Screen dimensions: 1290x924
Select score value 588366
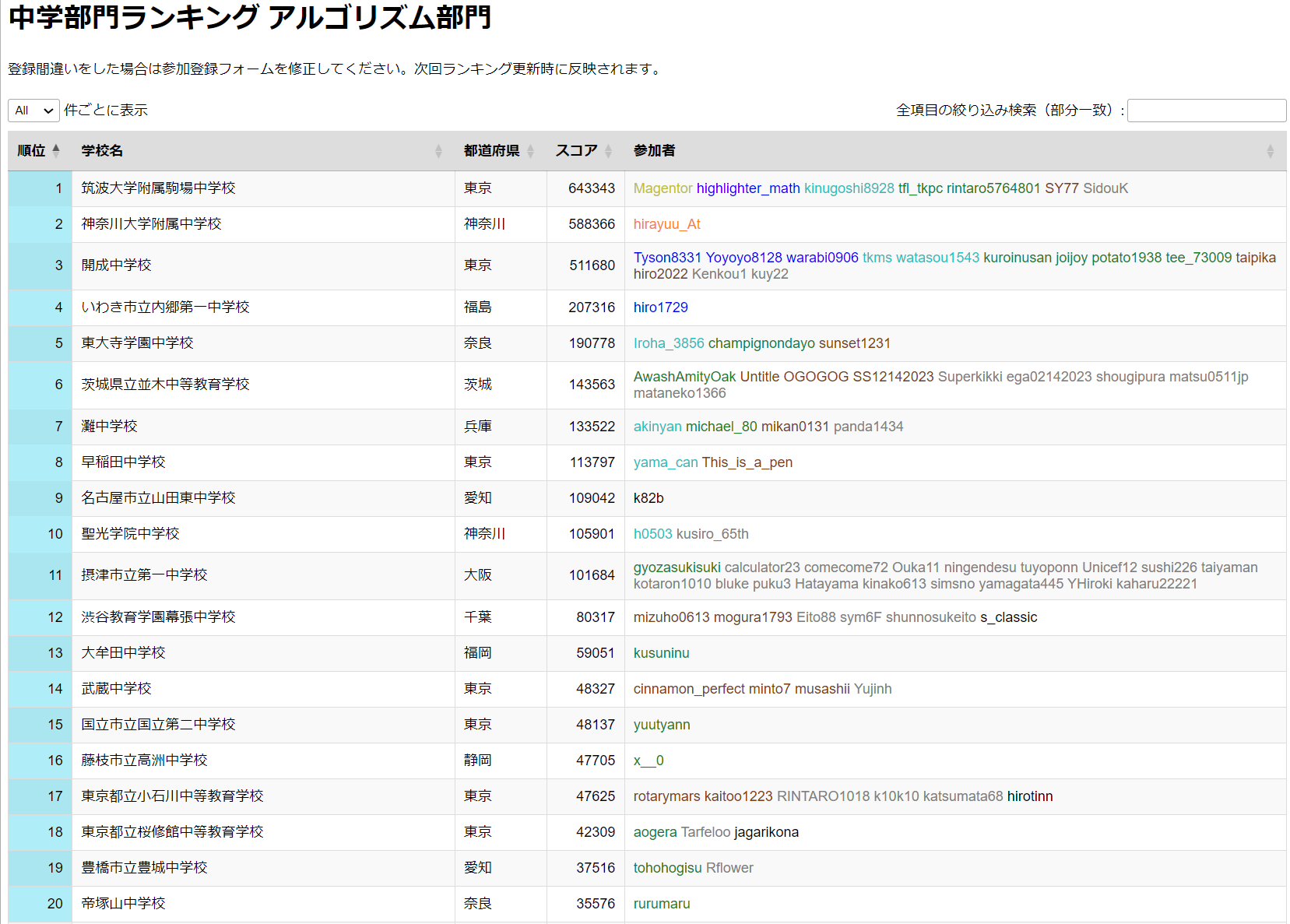pyautogui.click(x=592, y=224)
